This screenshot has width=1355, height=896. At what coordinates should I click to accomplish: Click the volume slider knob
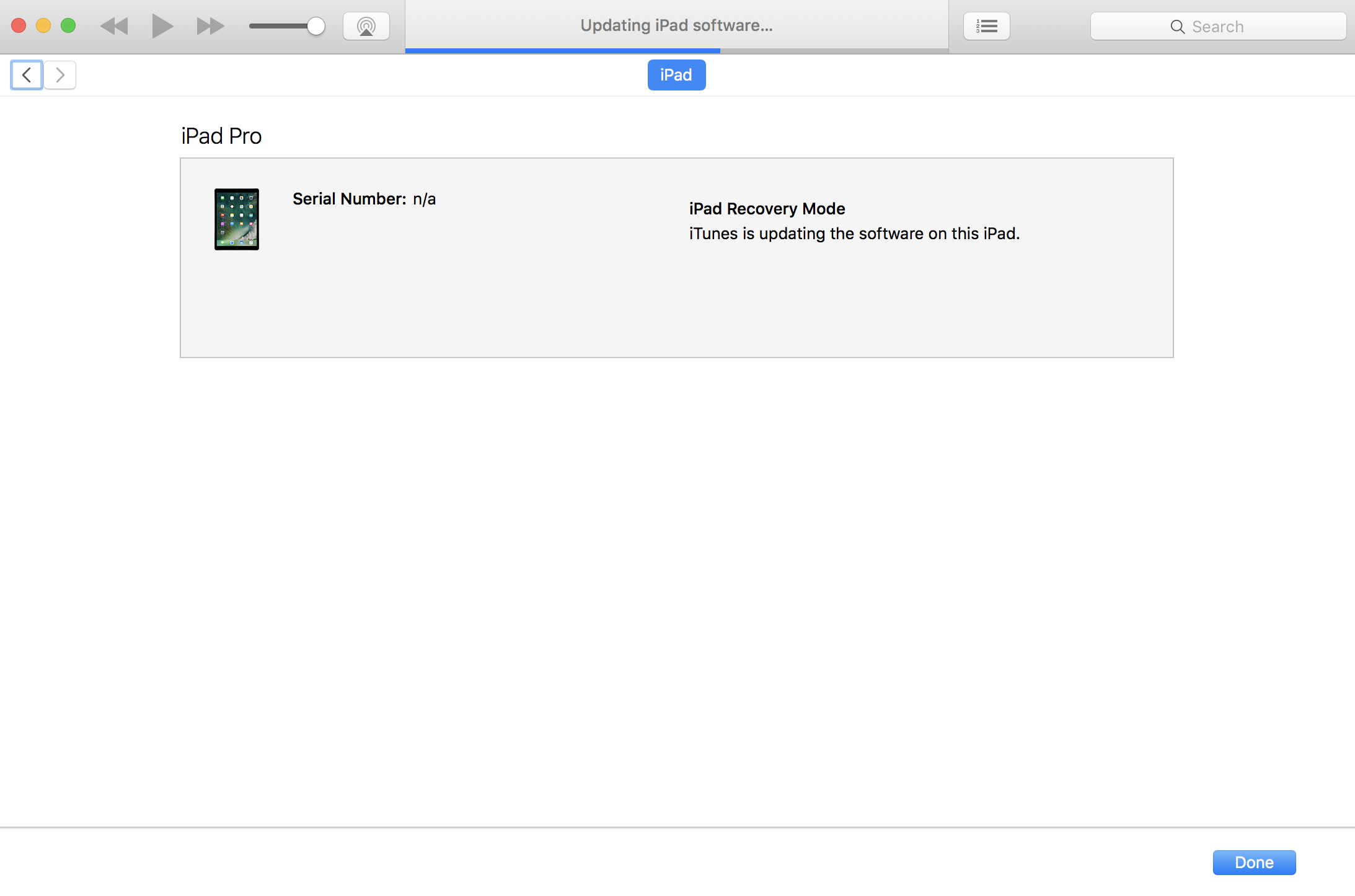pyautogui.click(x=316, y=26)
